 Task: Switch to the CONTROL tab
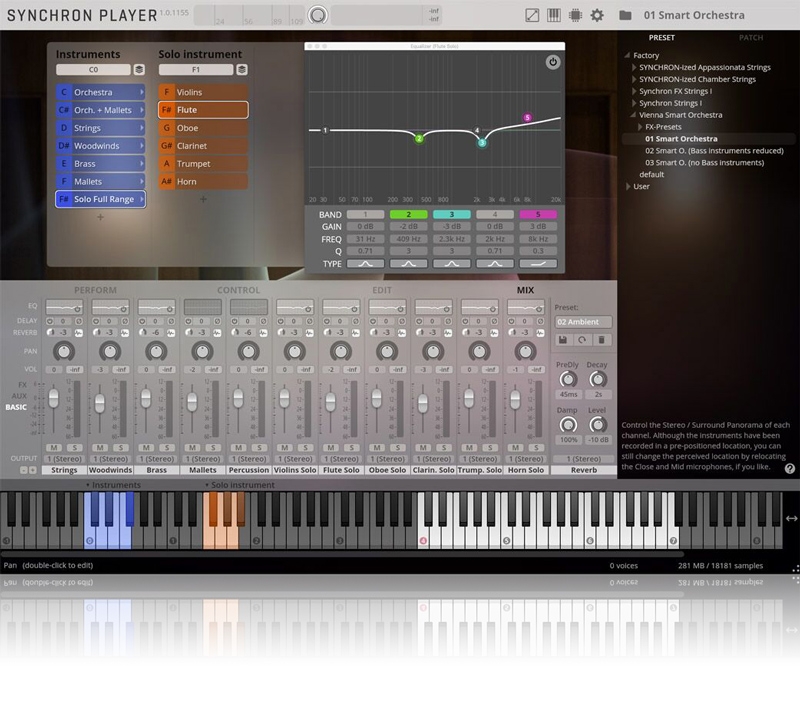click(x=238, y=290)
